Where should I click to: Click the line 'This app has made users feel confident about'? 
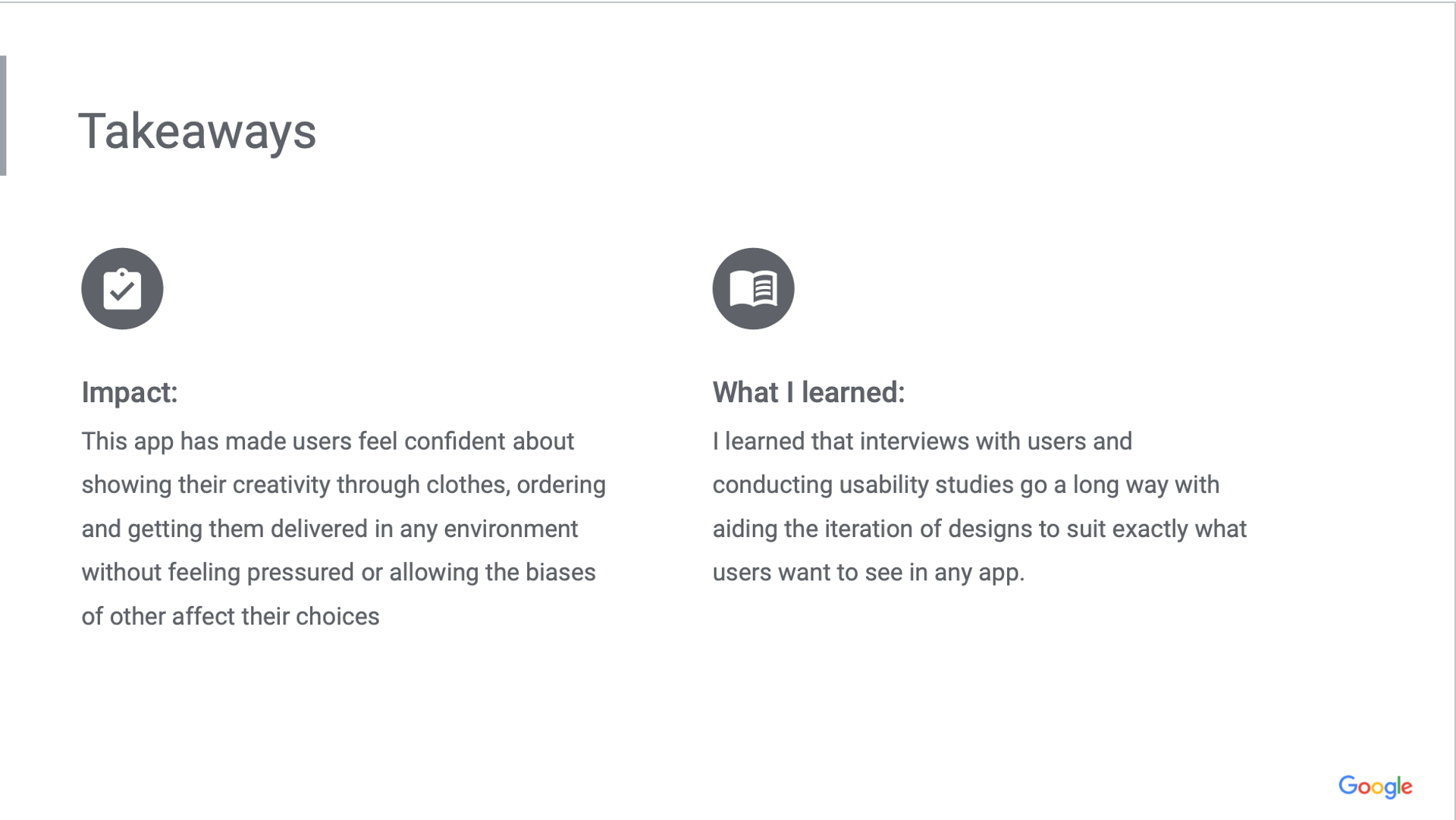pyautogui.click(x=328, y=441)
